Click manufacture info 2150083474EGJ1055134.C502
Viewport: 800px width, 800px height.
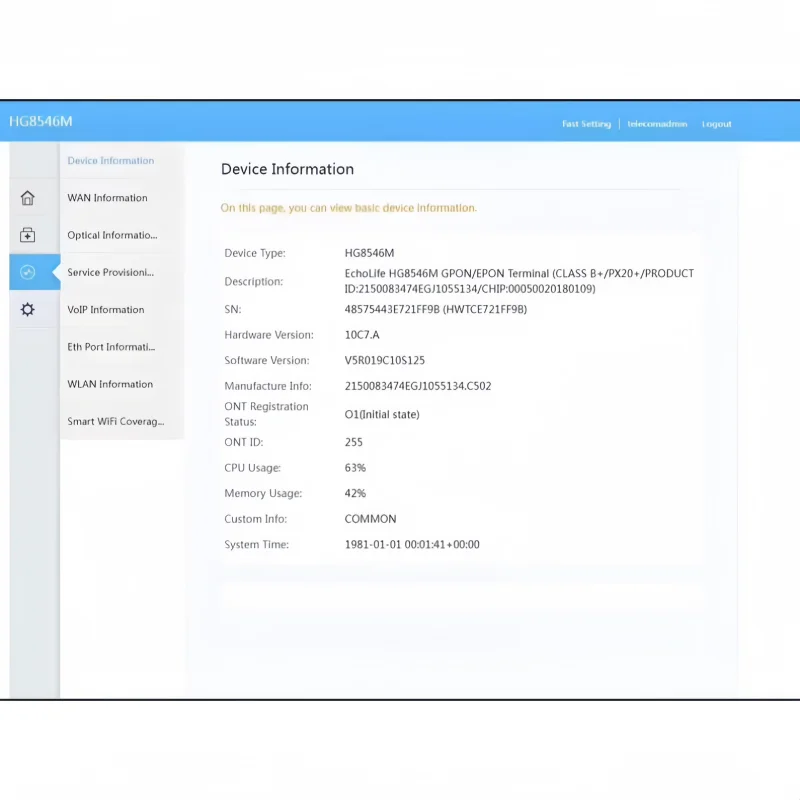pos(418,386)
